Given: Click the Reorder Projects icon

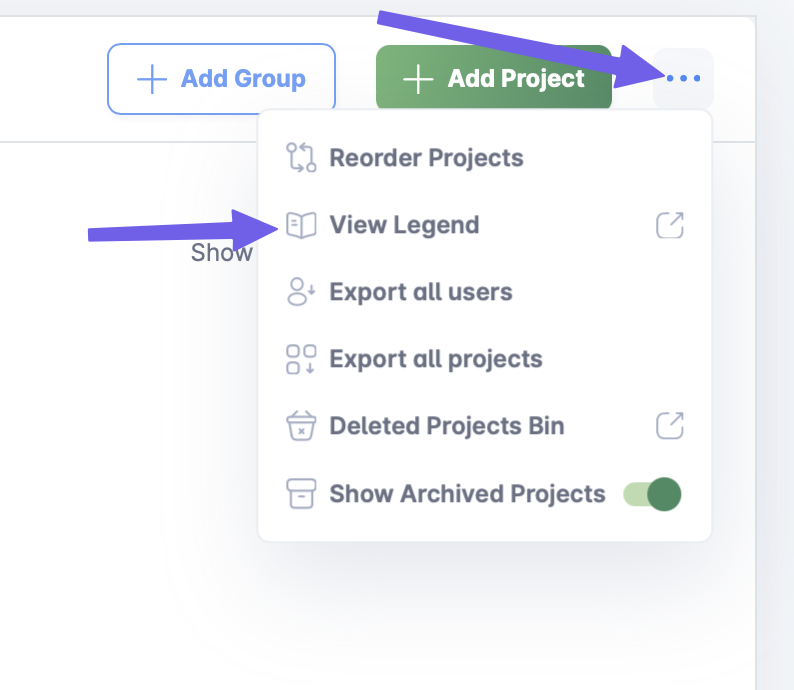Looking at the screenshot, I should click(x=301, y=158).
